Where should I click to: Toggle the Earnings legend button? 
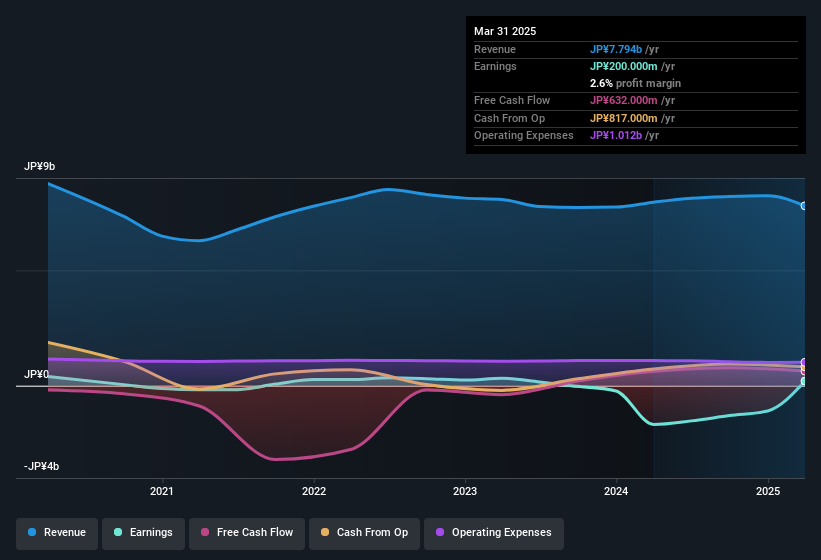[143, 533]
